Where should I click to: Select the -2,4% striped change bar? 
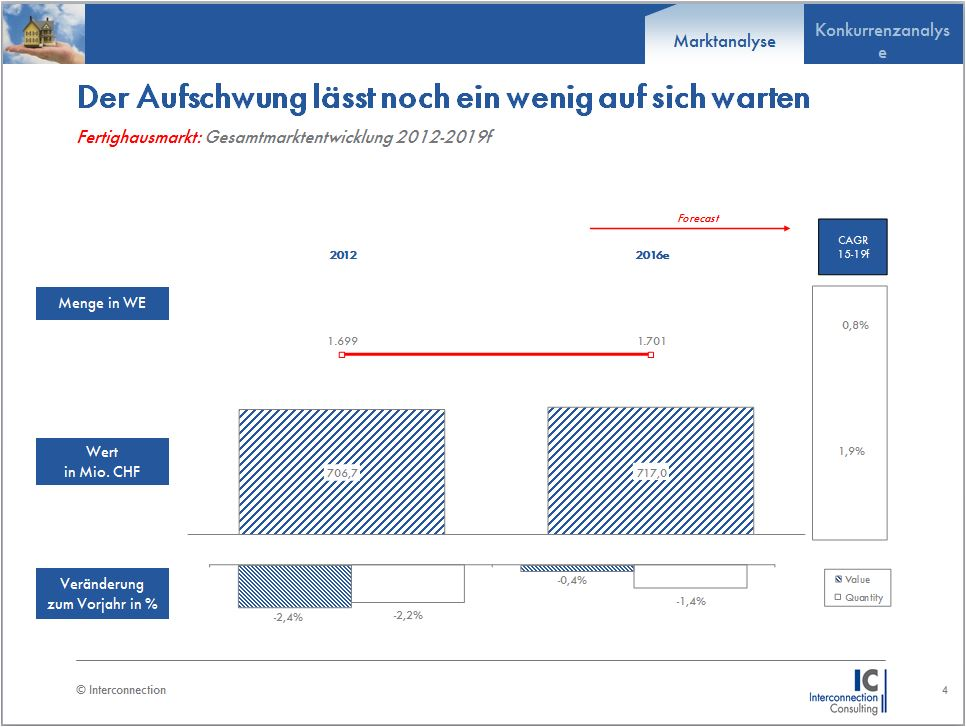click(x=295, y=586)
